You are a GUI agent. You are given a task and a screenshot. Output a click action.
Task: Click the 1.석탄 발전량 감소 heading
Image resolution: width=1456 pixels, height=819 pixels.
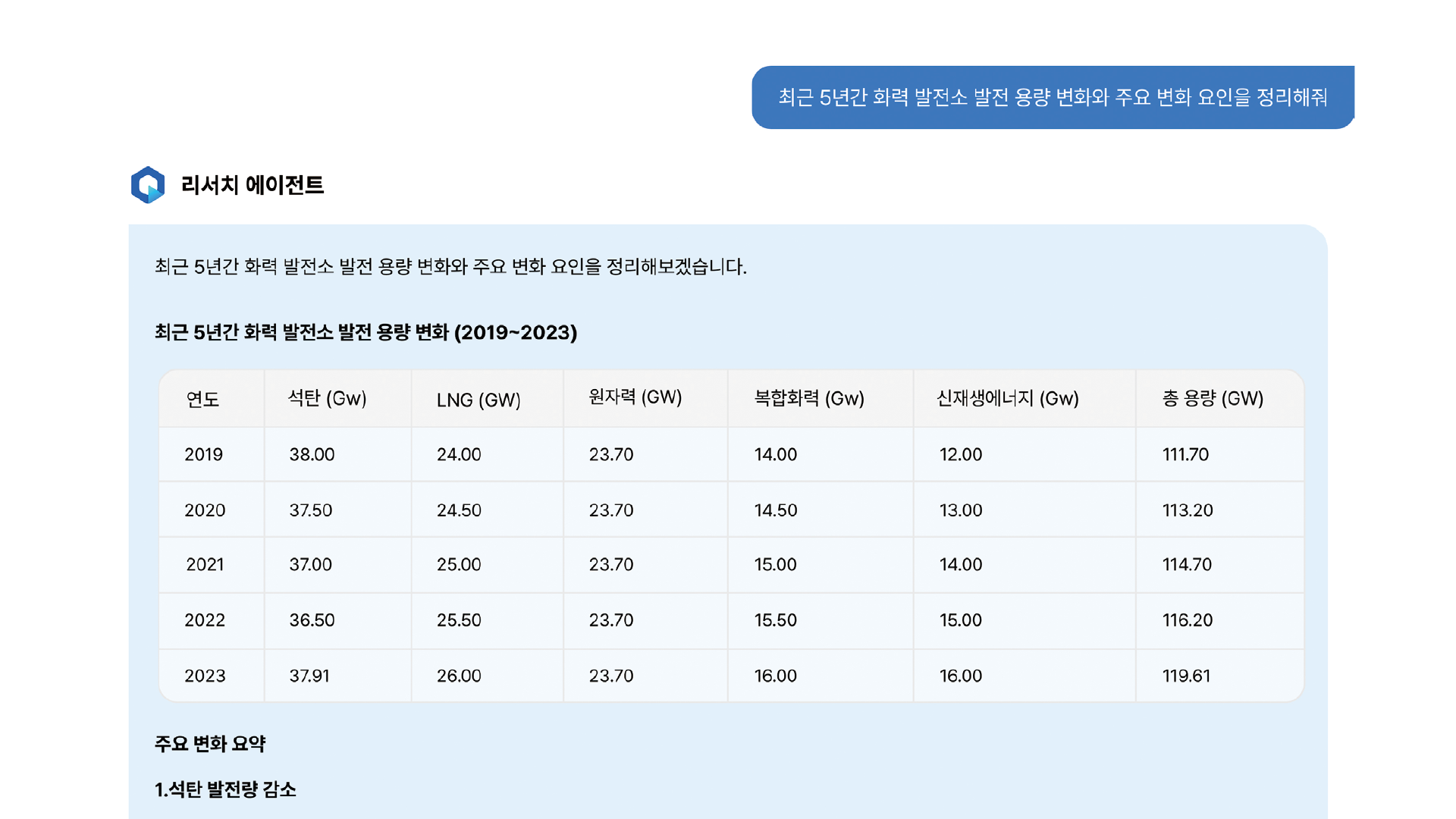(225, 789)
